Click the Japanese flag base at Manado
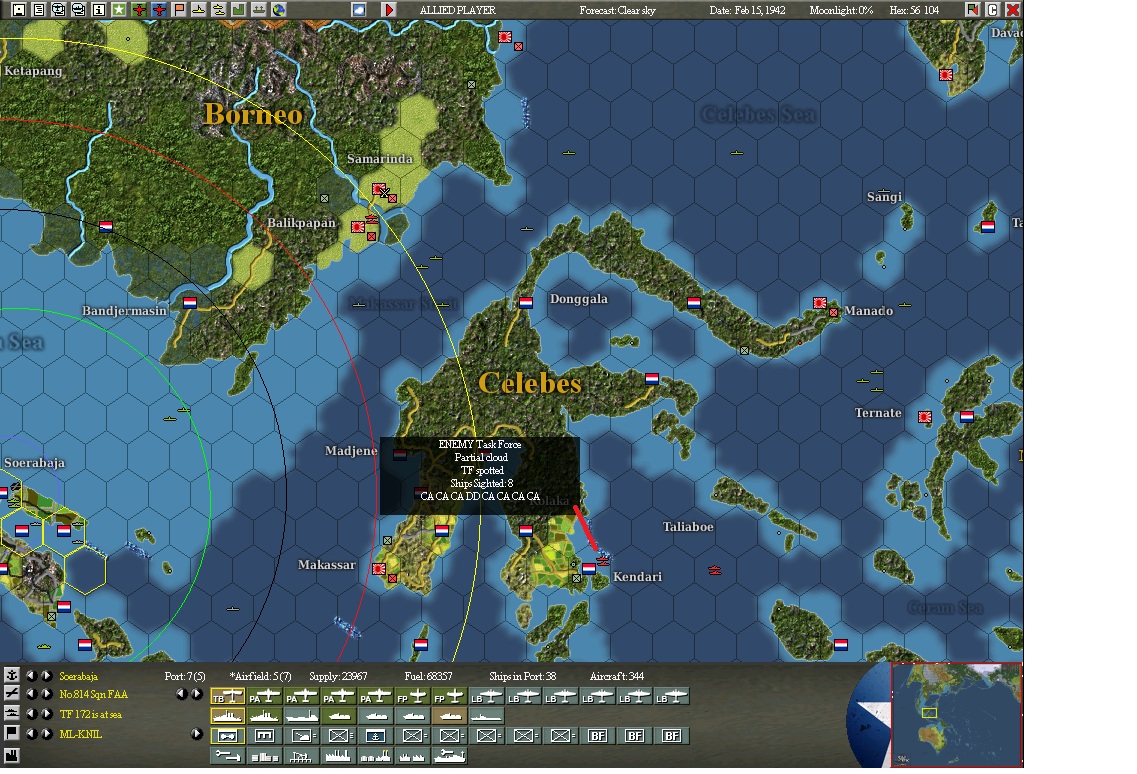This screenshot has width=1137, height=774. (820, 302)
